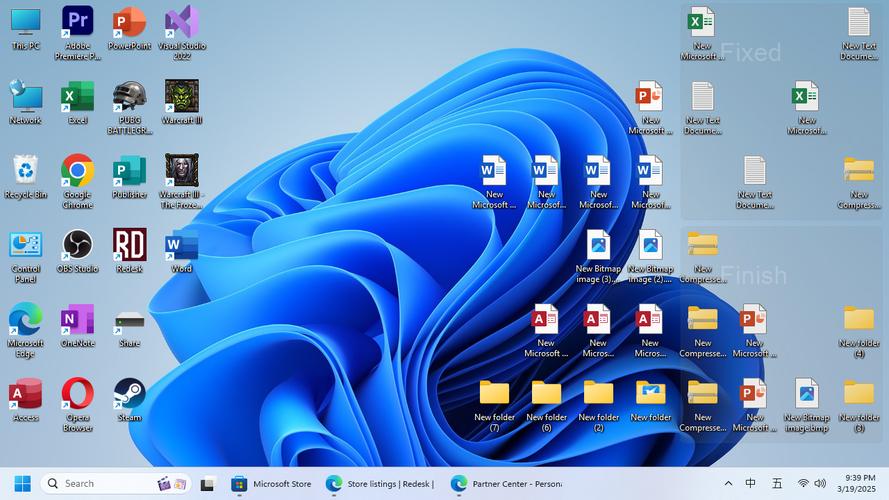The image size is (889, 500).
Task: Launch Google Chrome shortcut
Action: click(78, 181)
